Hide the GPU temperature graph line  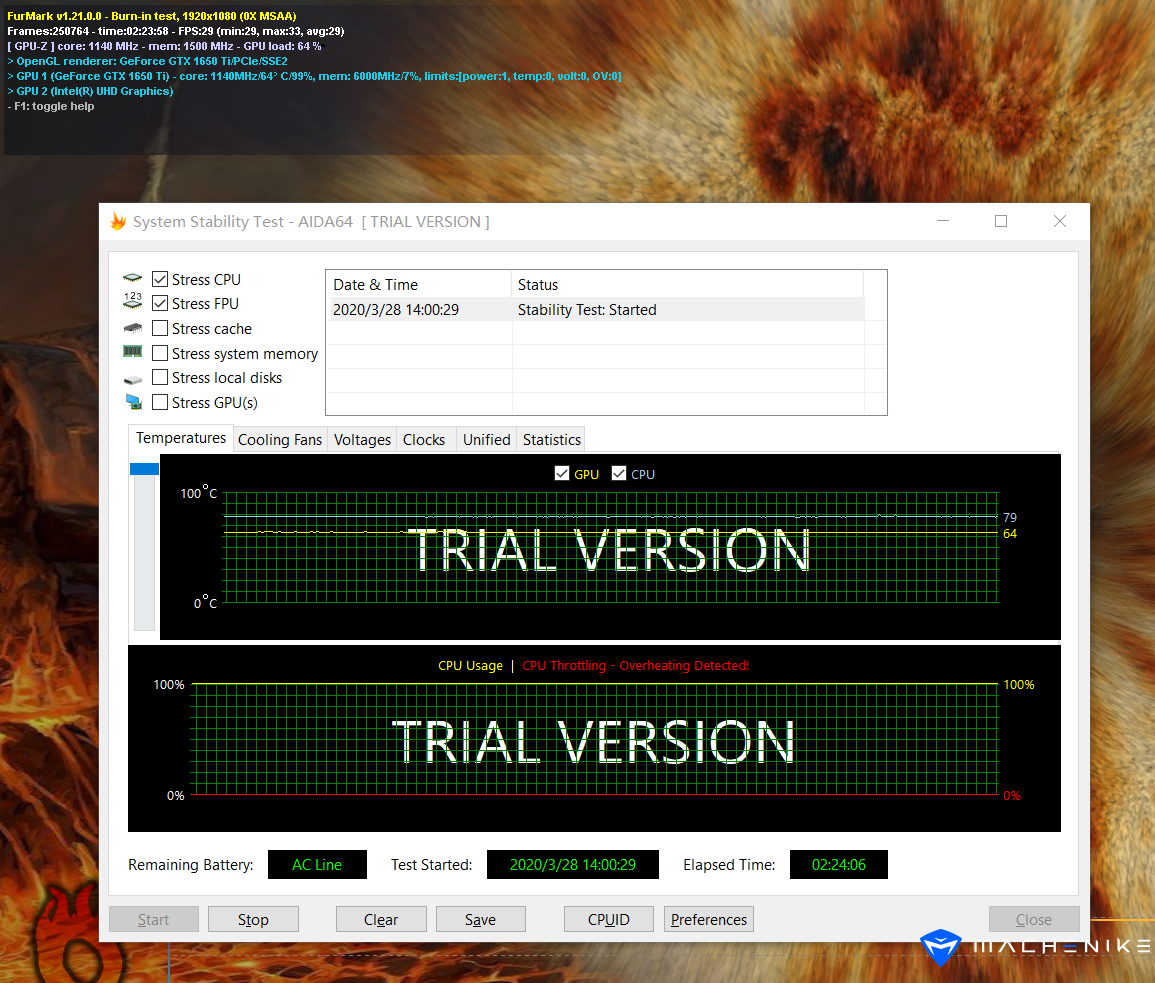pos(562,473)
